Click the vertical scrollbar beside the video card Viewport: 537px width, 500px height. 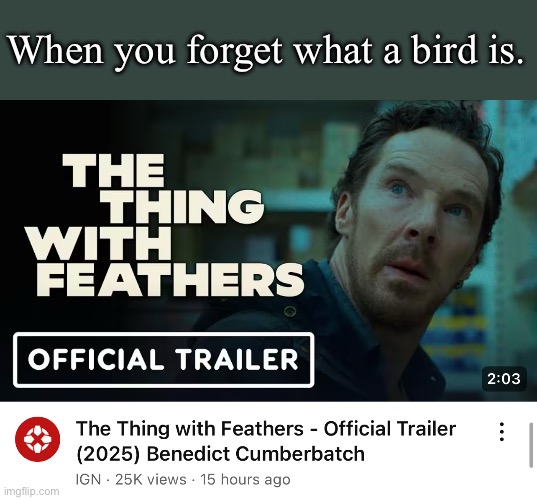(531, 445)
